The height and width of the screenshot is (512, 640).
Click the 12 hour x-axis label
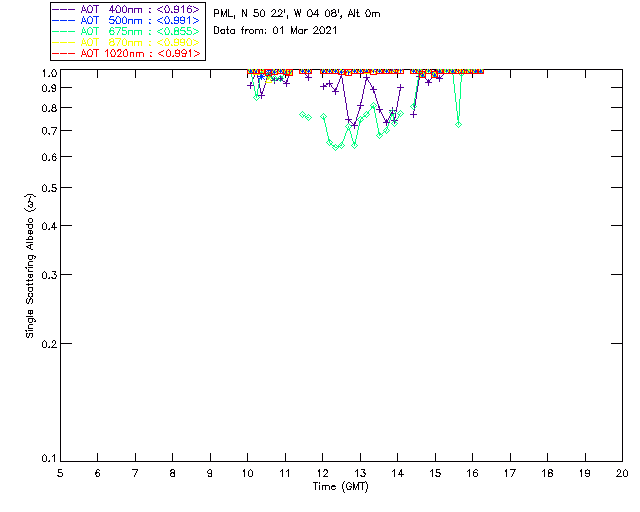click(x=322, y=473)
